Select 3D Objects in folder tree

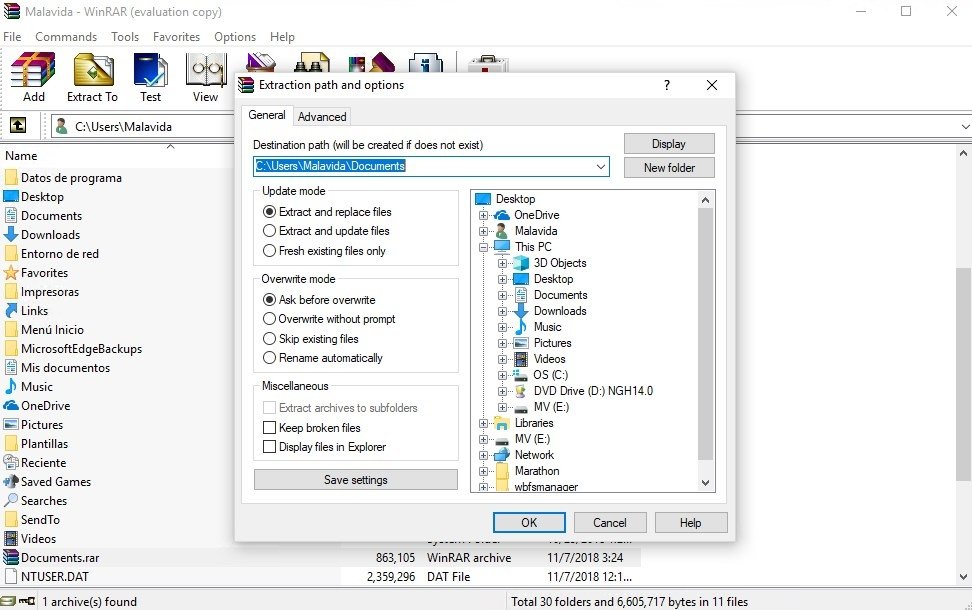560,263
